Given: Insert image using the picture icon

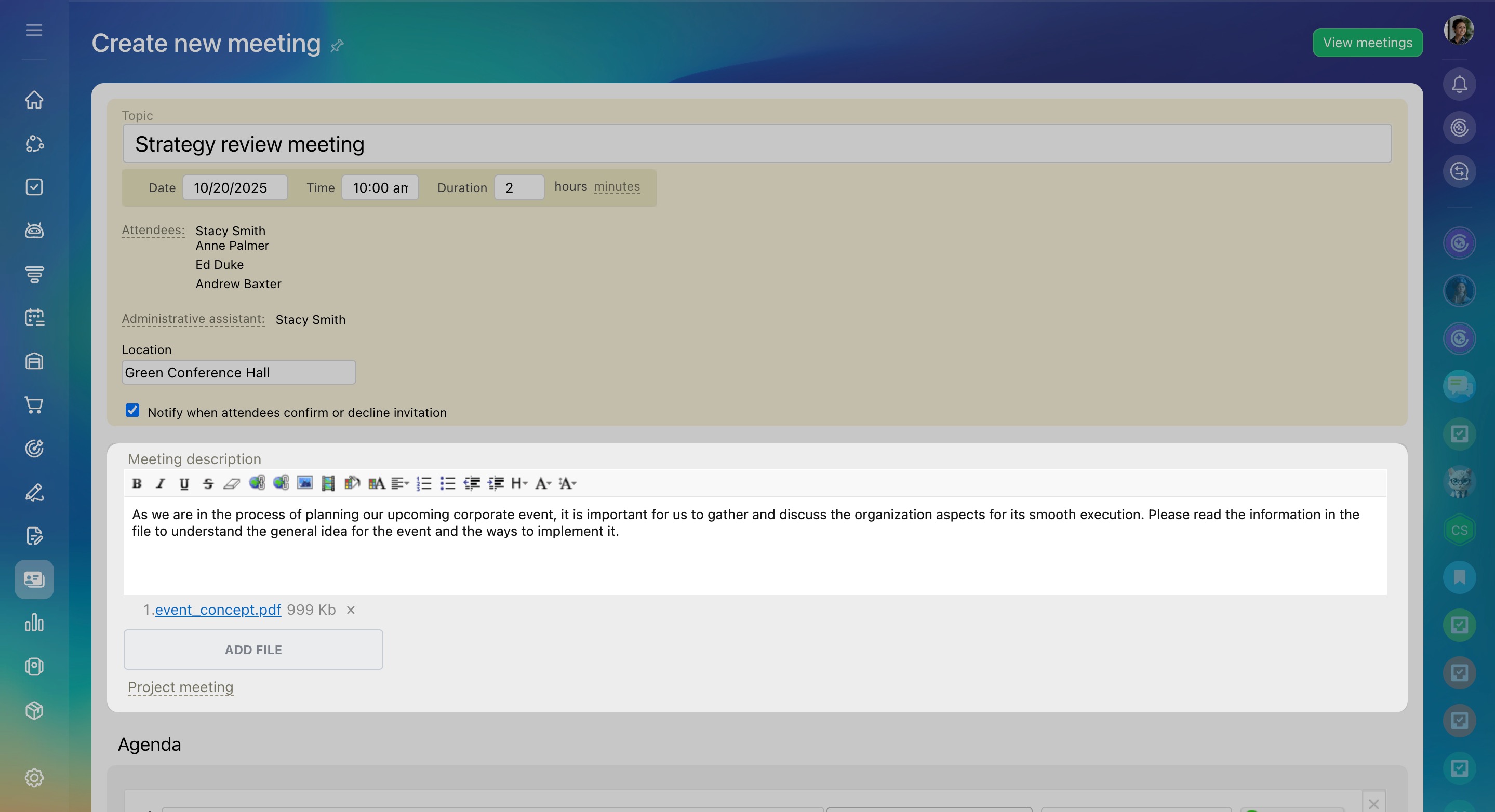Looking at the screenshot, I should click(x=305, y=483).
